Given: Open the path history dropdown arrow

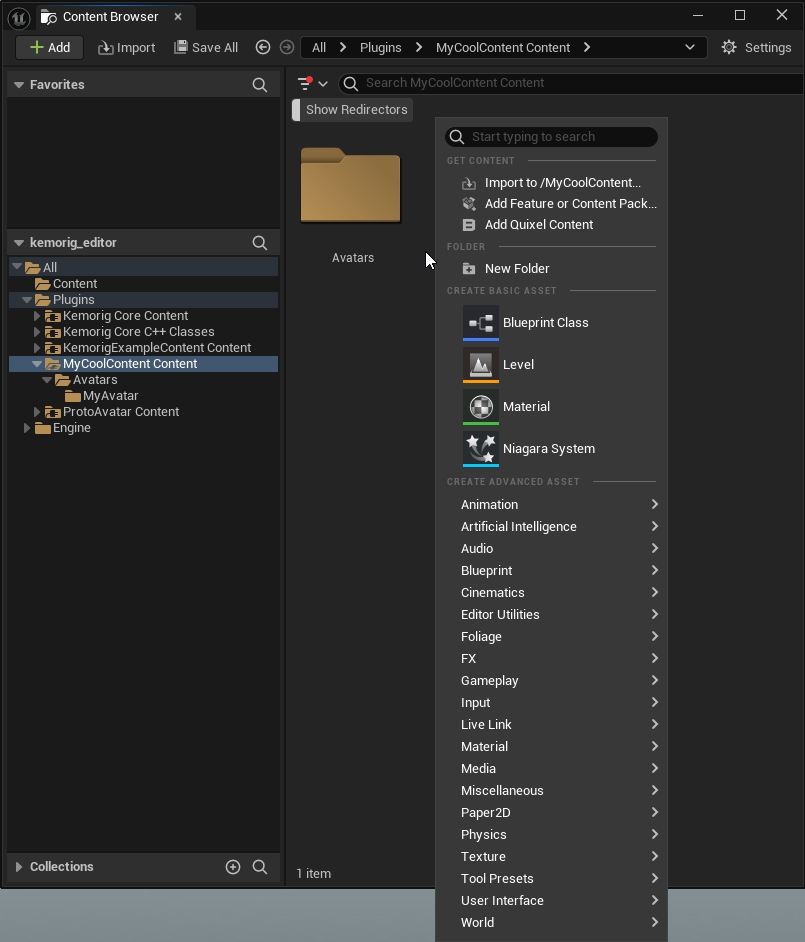Looking at the screenshot, I should 690,47.
